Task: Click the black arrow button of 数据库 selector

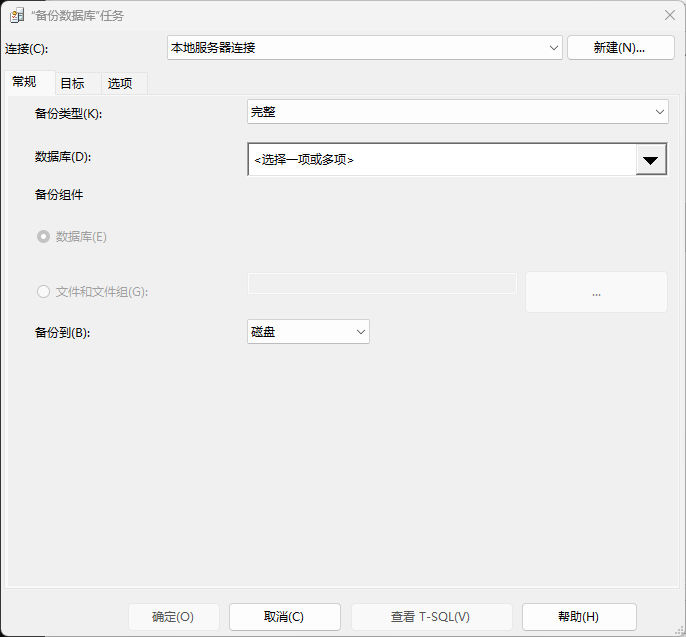Action: [651, 159]
